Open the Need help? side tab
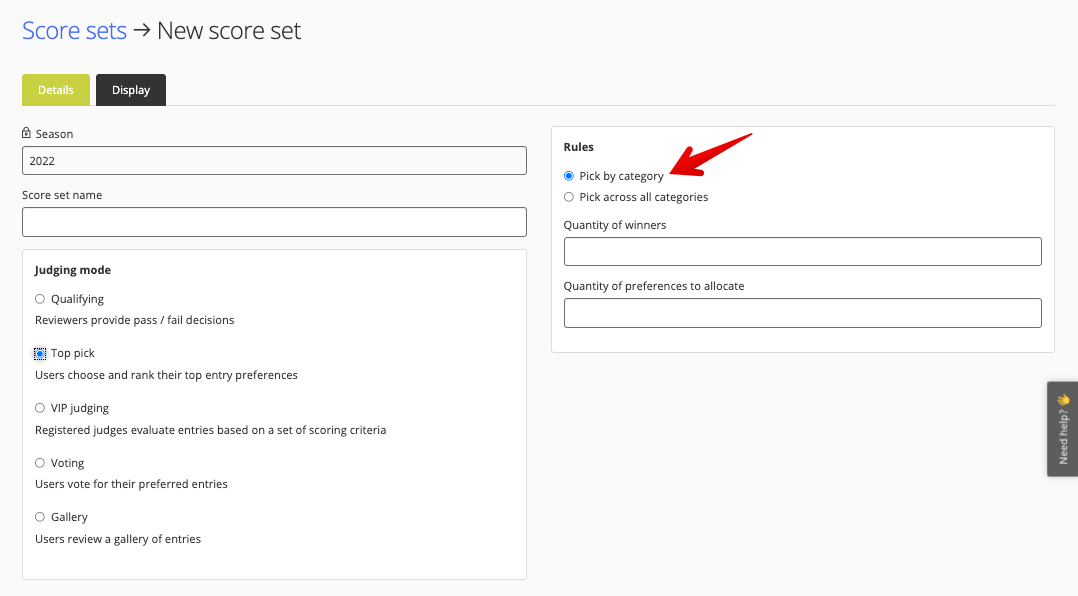The image size is (1078, 596). (x=1063, y=429)
